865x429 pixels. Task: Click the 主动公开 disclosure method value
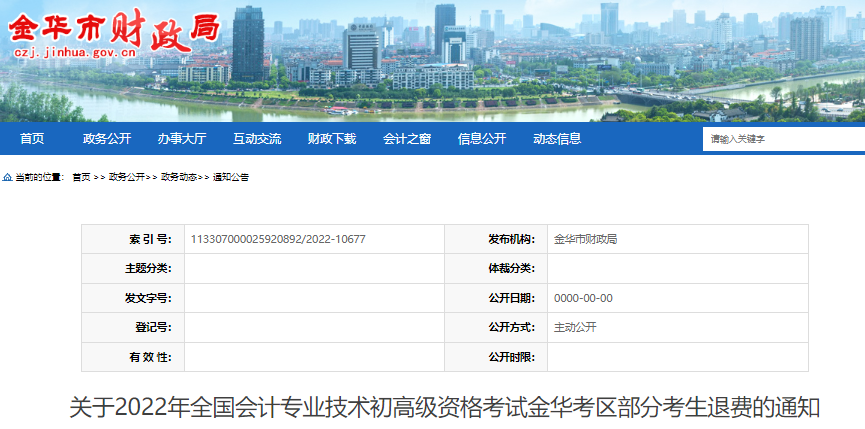pyautogui.click(x=575, y=327)
